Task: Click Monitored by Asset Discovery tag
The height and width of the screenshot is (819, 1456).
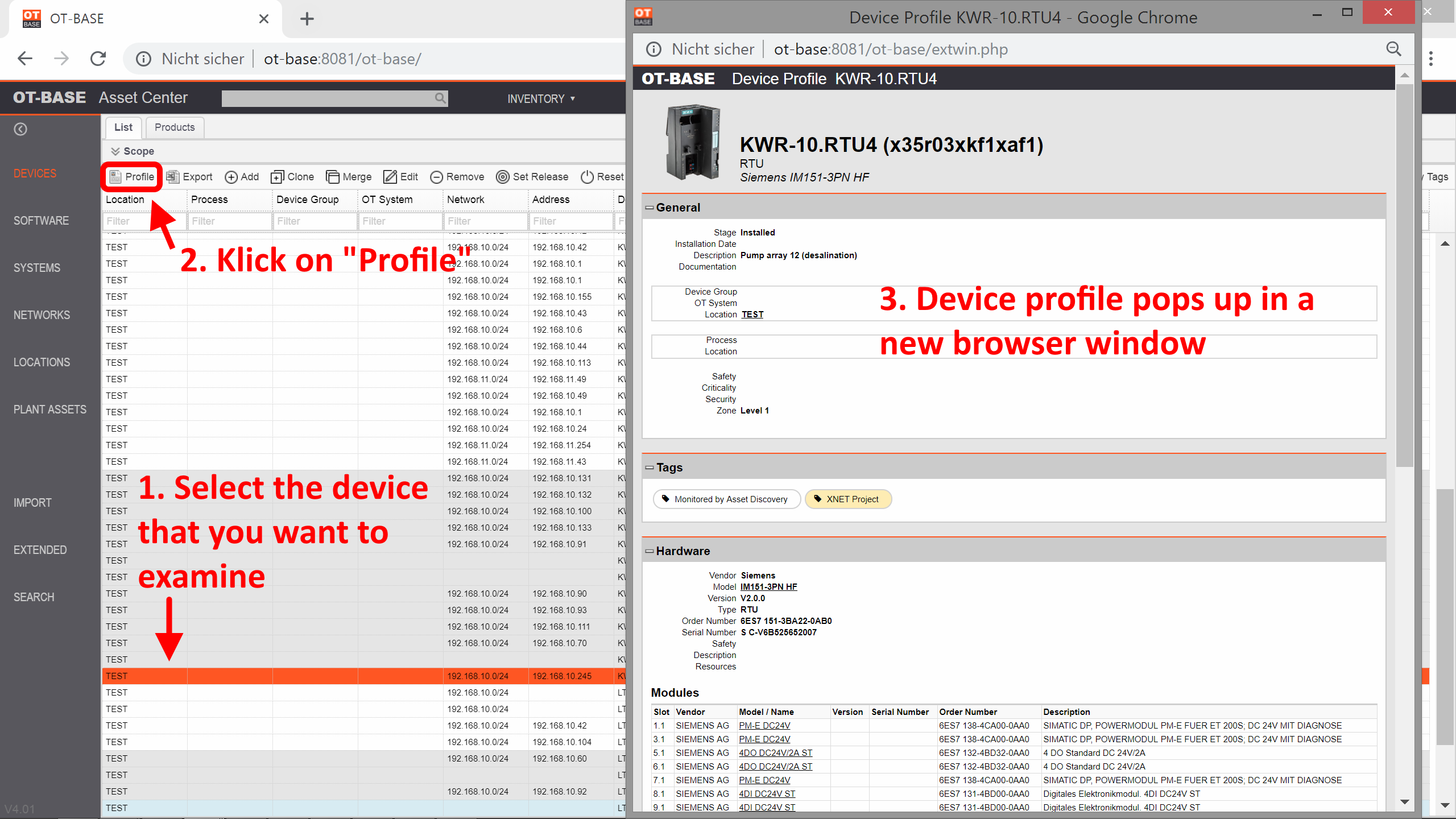Action: pyautogui.click(x=726, y=499)
